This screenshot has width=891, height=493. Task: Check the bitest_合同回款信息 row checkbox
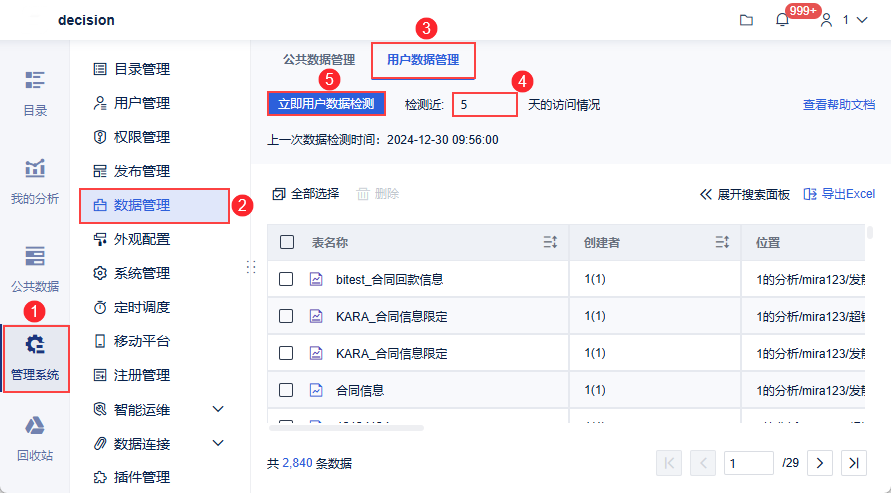coord(287,279)
